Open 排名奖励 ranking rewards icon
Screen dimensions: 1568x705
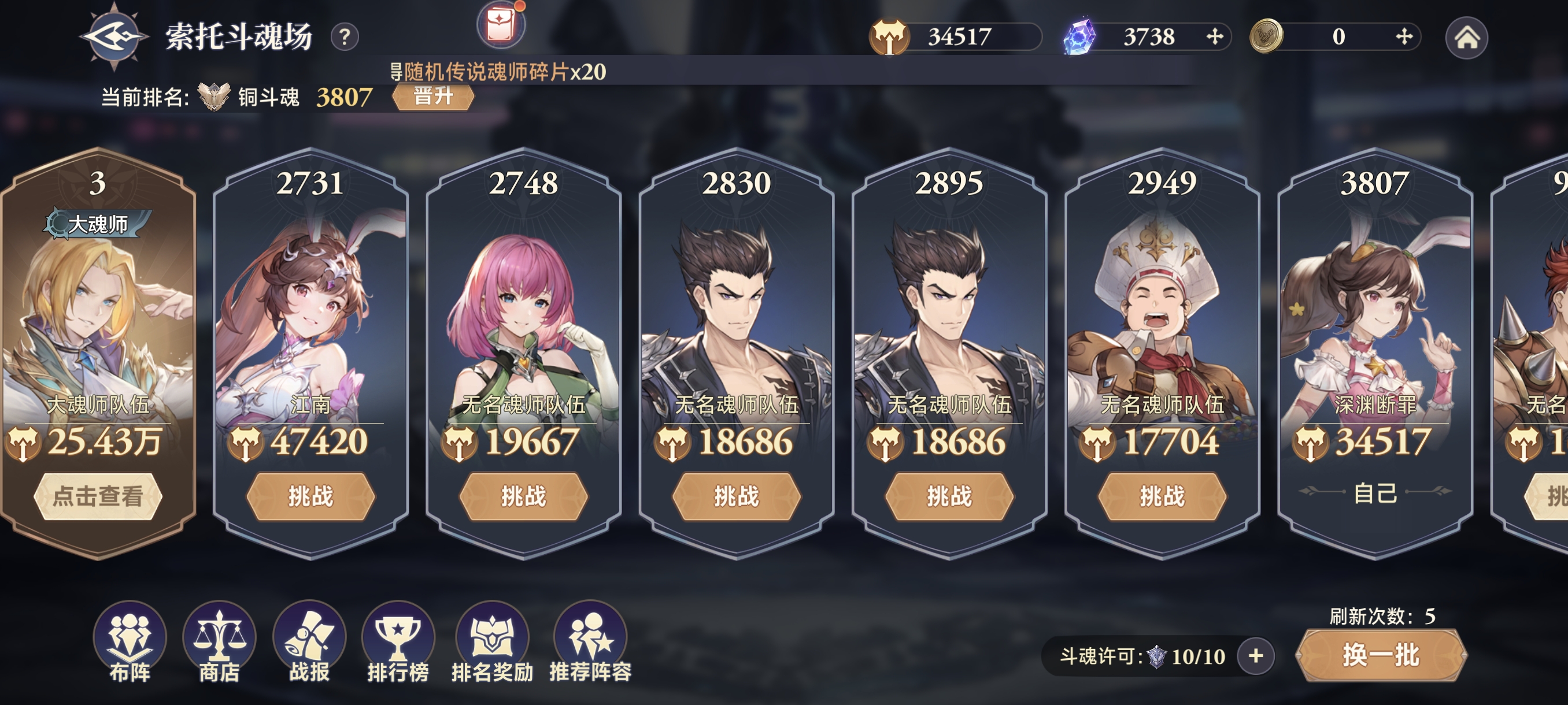[x=492, y=642]
